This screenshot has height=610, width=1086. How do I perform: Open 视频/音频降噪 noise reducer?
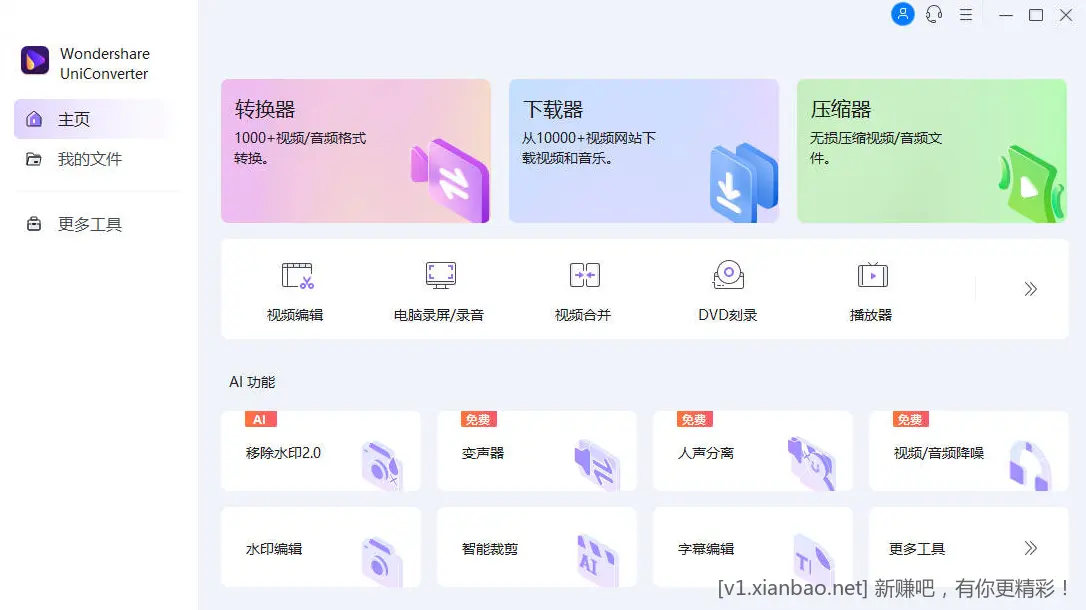tap(968, 451)
